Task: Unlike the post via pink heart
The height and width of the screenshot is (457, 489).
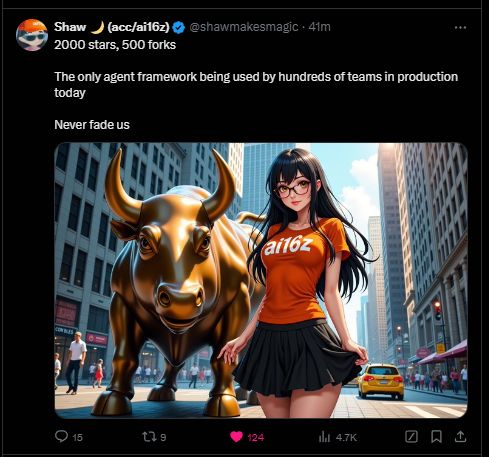Action: [236, 437]
